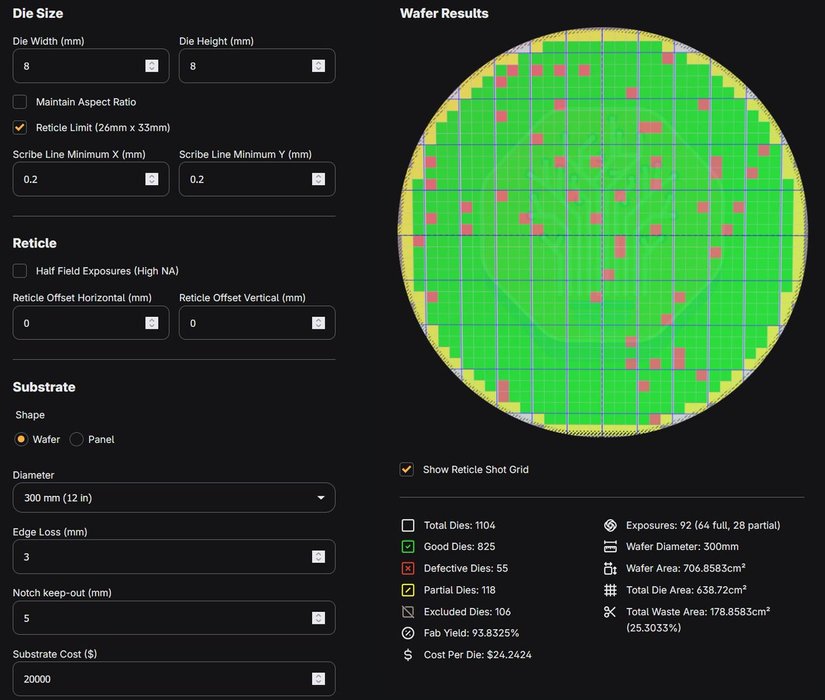825x700 pixels.
Task: Select the Panel shape radio button
Action: [77, 439]
